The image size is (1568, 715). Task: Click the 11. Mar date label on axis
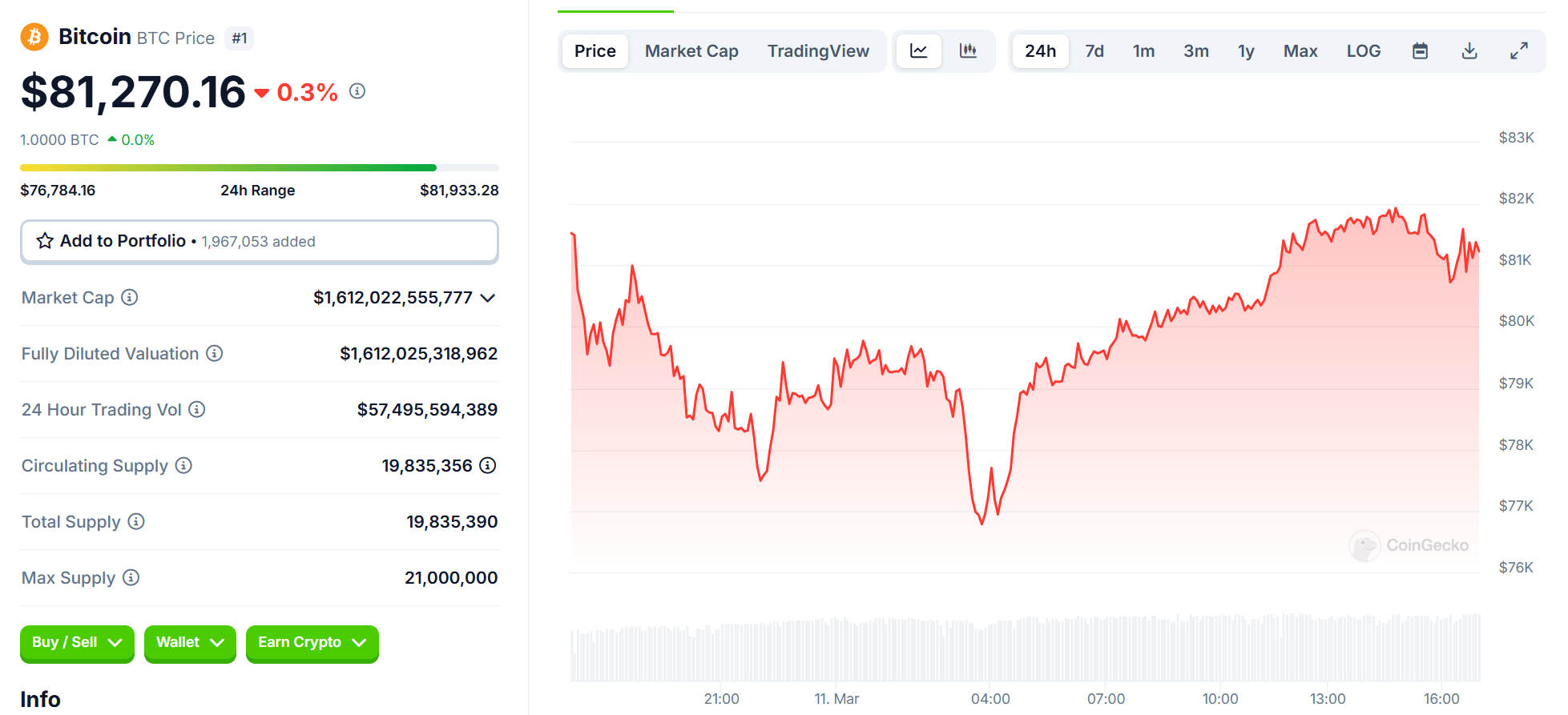836,699
